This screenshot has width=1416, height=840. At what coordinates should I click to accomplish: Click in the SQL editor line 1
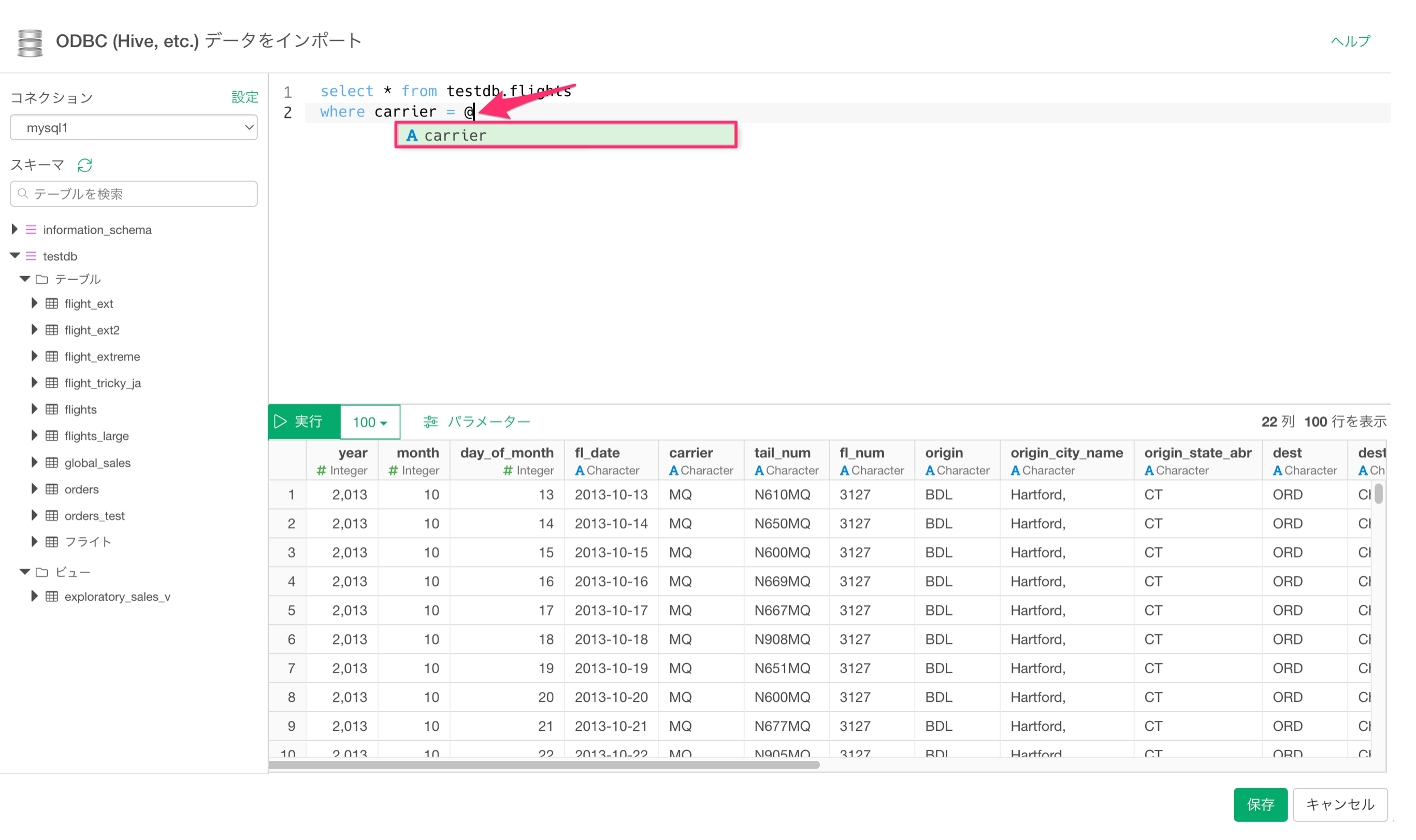tap(849, 91)
